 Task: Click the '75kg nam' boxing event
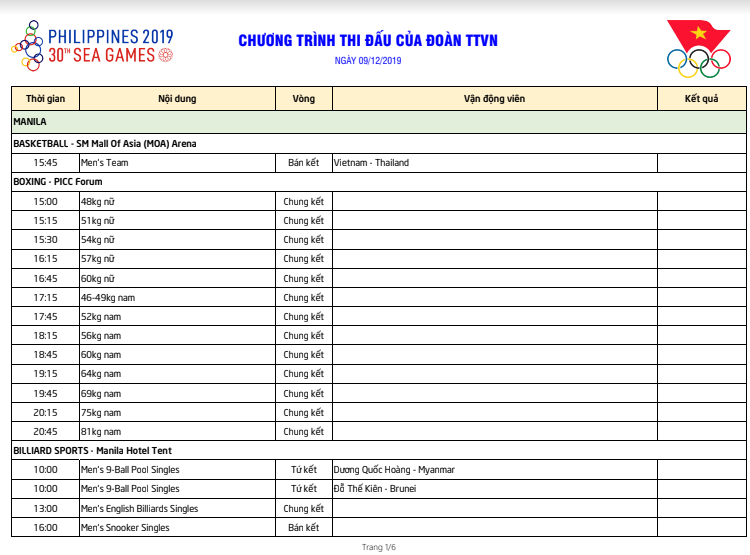click(177, 412)
